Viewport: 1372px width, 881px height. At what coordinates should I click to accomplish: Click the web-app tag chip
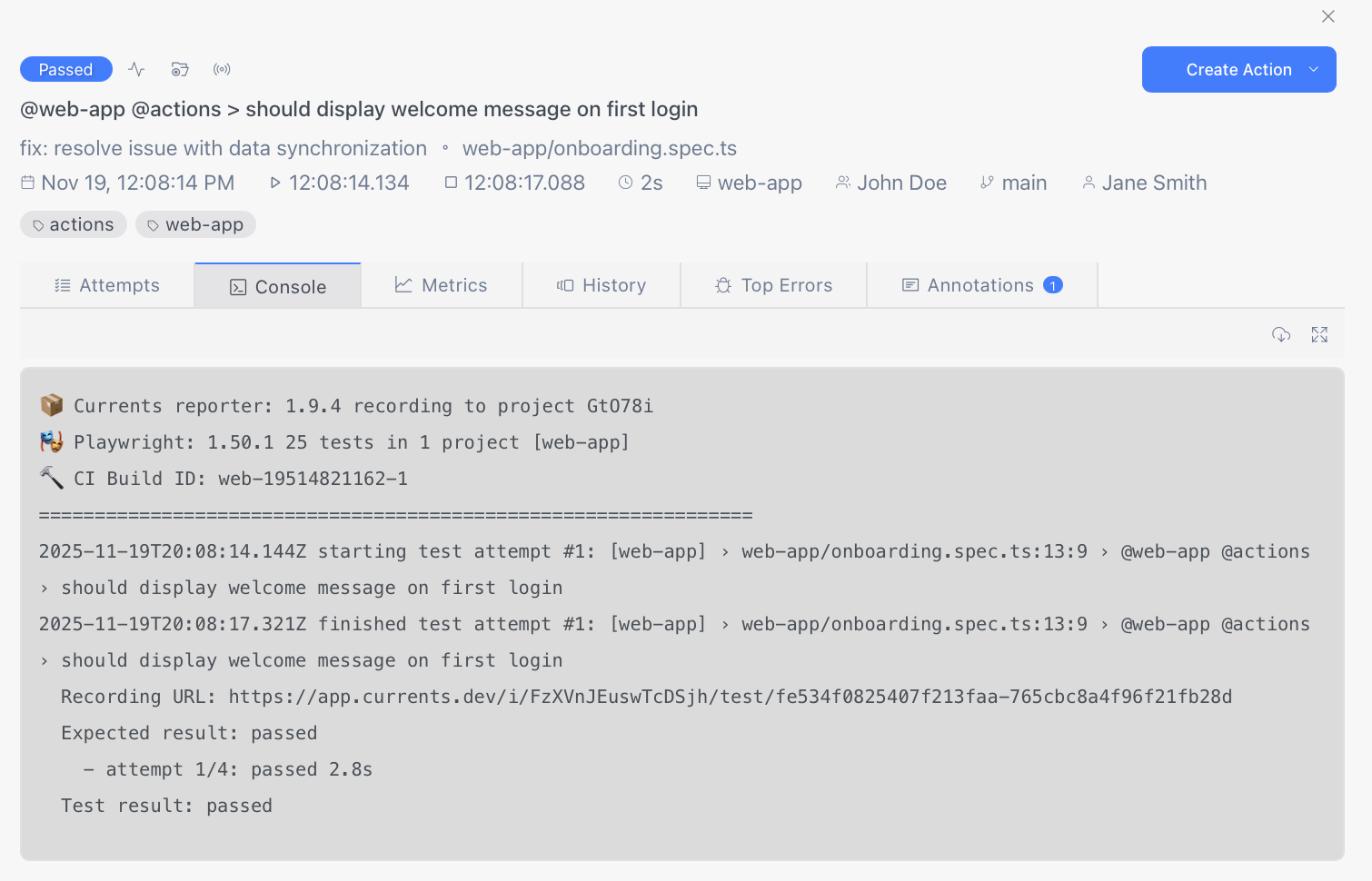(x=195, y=224)
